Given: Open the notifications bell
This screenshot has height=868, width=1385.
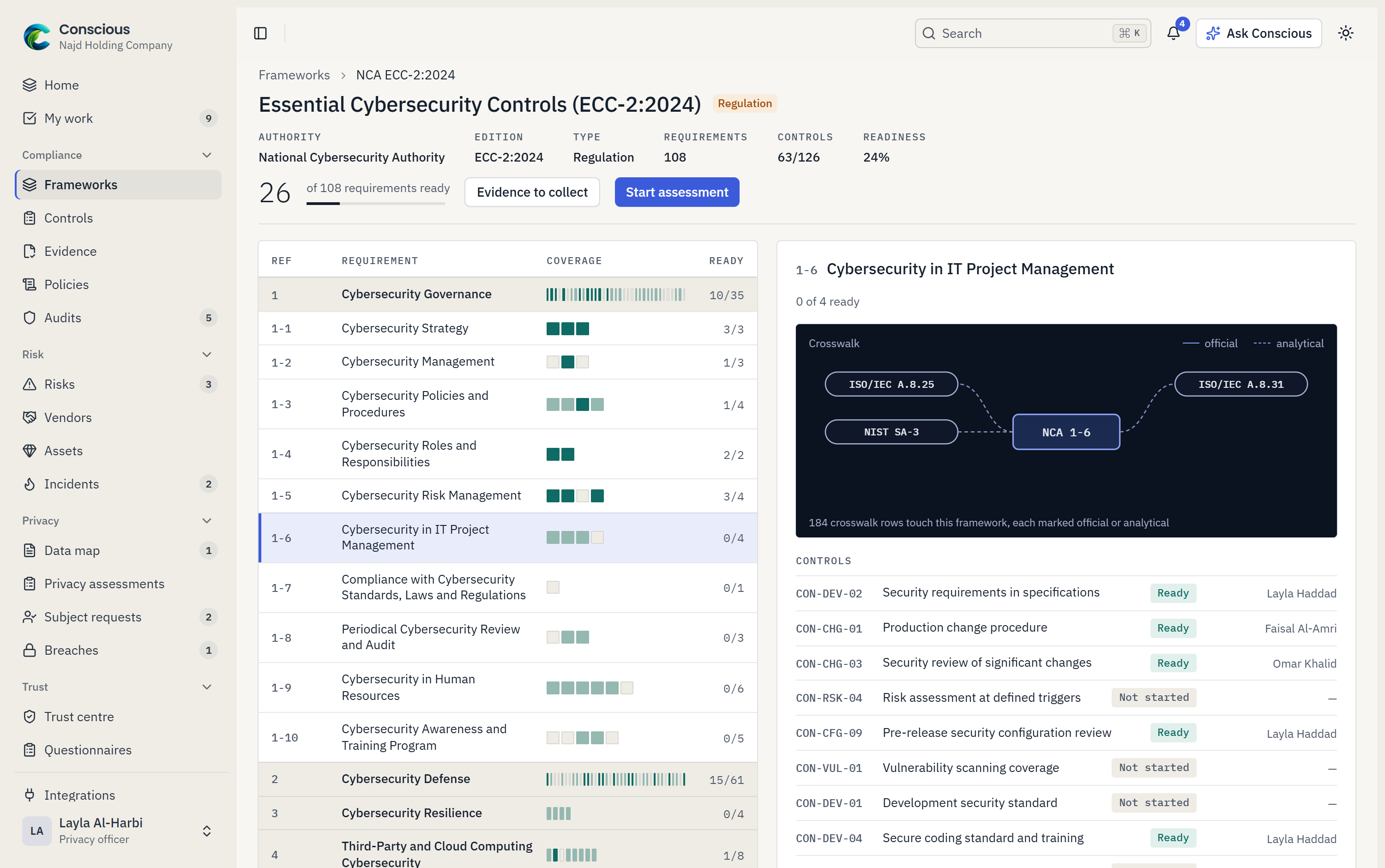Looking at the screenshot, I should point(1173,33).
